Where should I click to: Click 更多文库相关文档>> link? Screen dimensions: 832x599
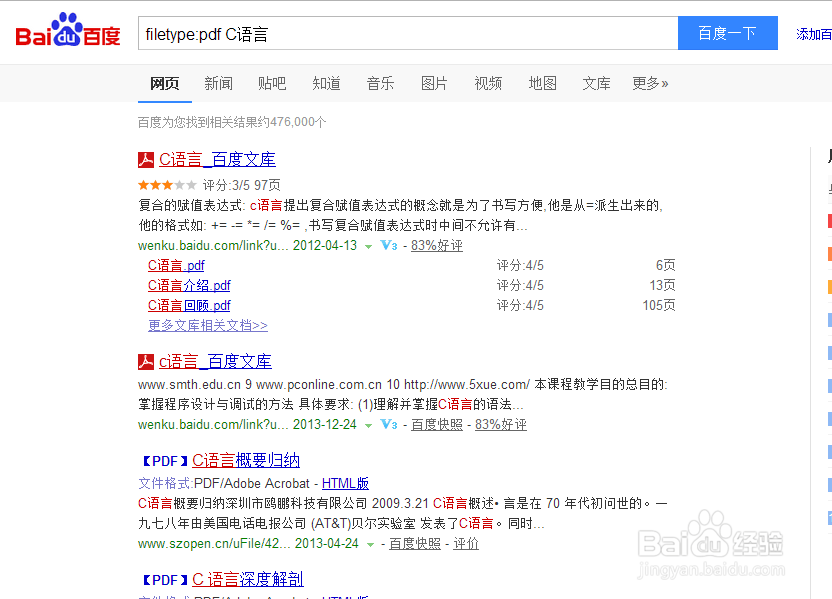tap(208, 325)
